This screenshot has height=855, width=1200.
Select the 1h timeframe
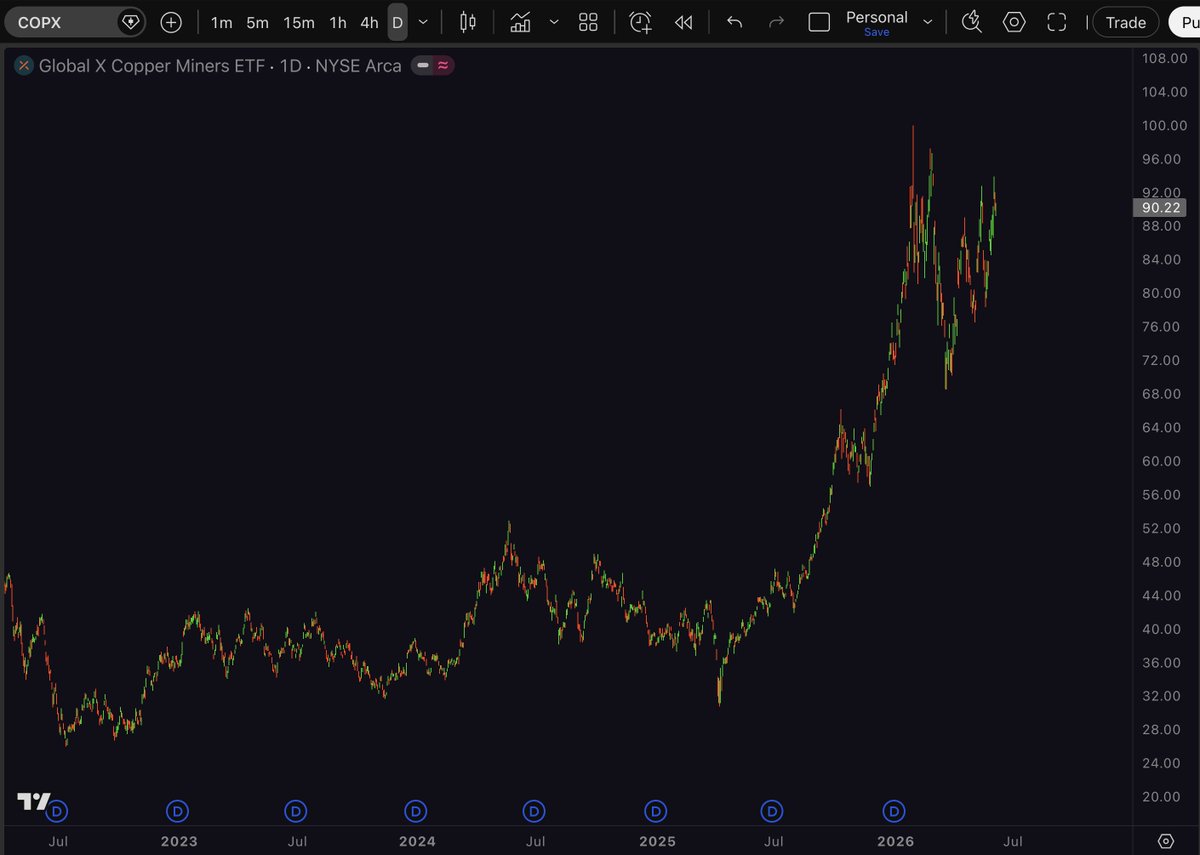pyautogui.click(x=338, y=22)
